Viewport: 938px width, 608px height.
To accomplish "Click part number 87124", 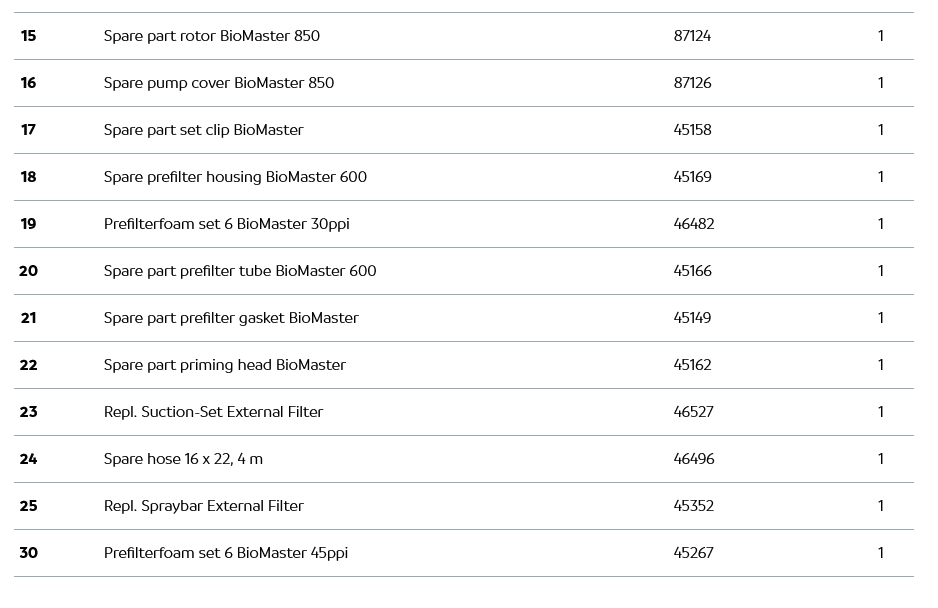I will pyautogui.click(x=692, y=36).
